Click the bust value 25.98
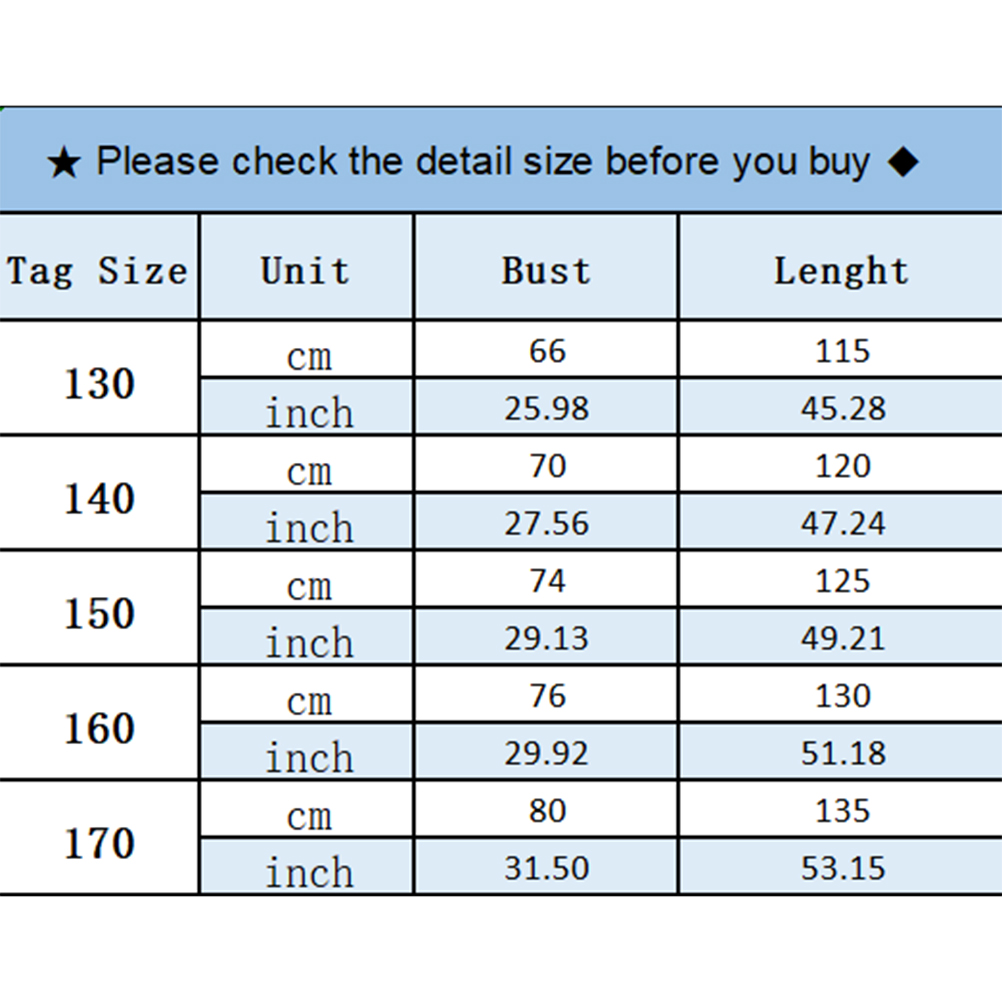The width and height of the screenshot is (1002, 1002). (x=546, y=408)
